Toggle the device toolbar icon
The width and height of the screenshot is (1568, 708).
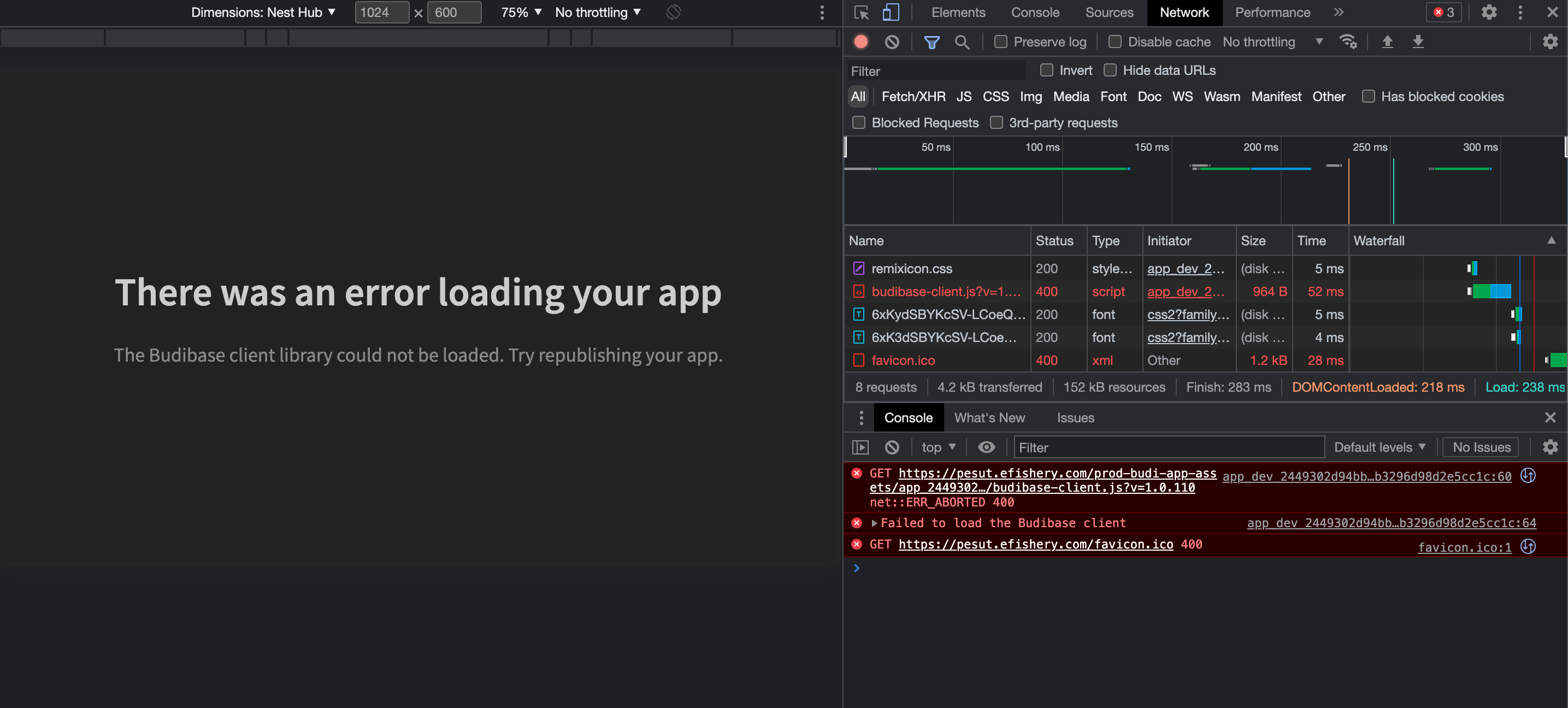pos(891,12)
